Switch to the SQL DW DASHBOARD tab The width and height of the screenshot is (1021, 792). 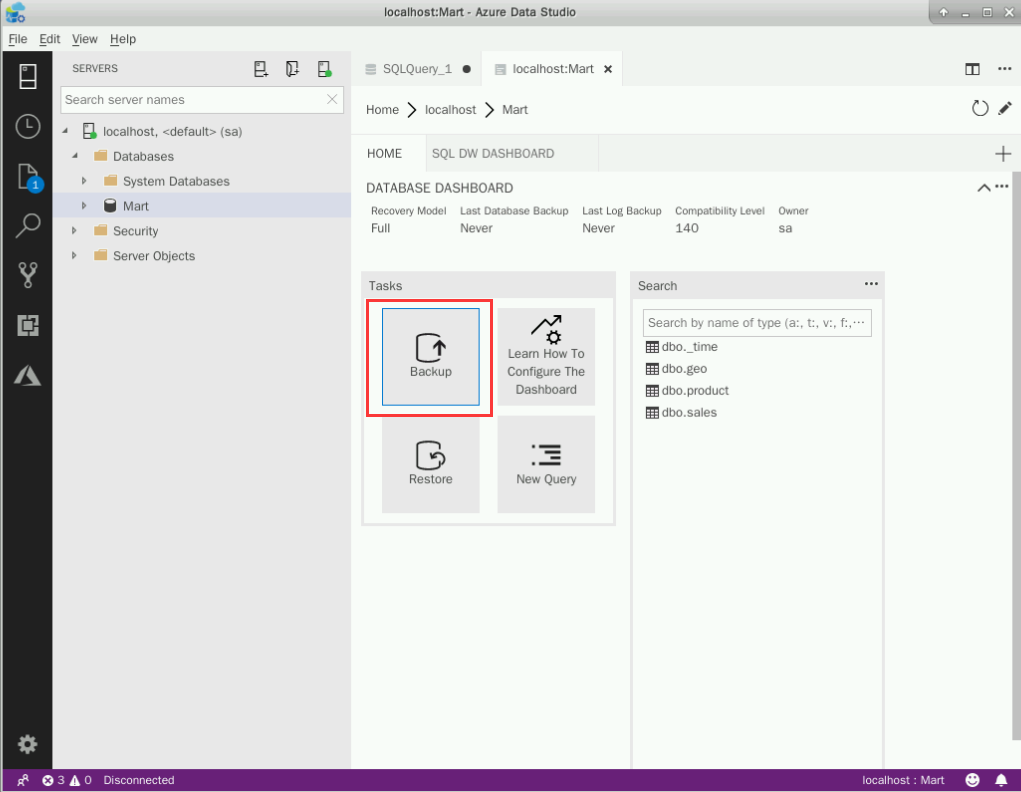tap(492, 154)
